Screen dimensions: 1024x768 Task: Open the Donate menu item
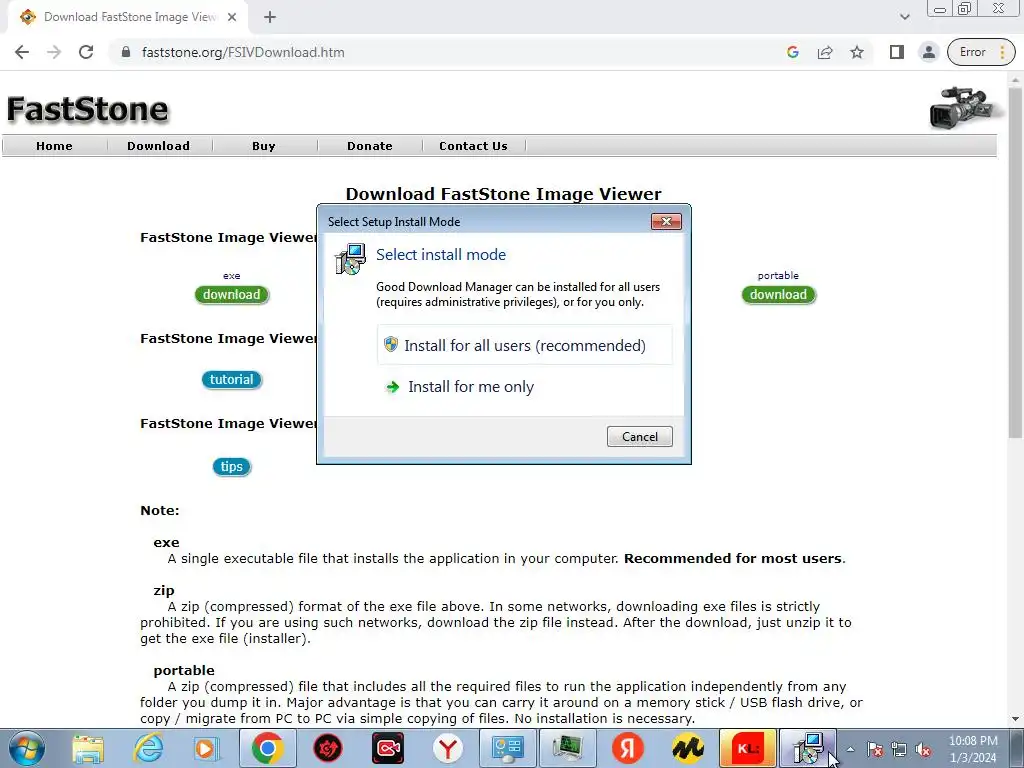[370, 146]
